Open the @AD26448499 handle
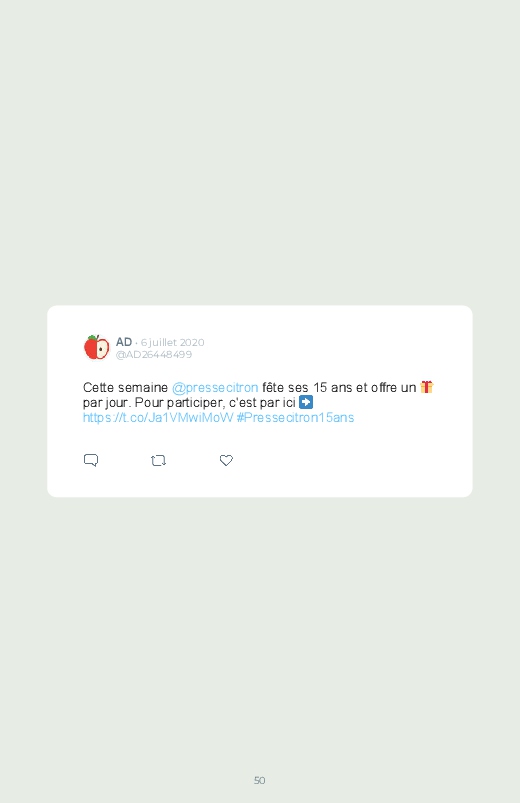The height and width of the screenshot is (803, 520). (154, 354)
